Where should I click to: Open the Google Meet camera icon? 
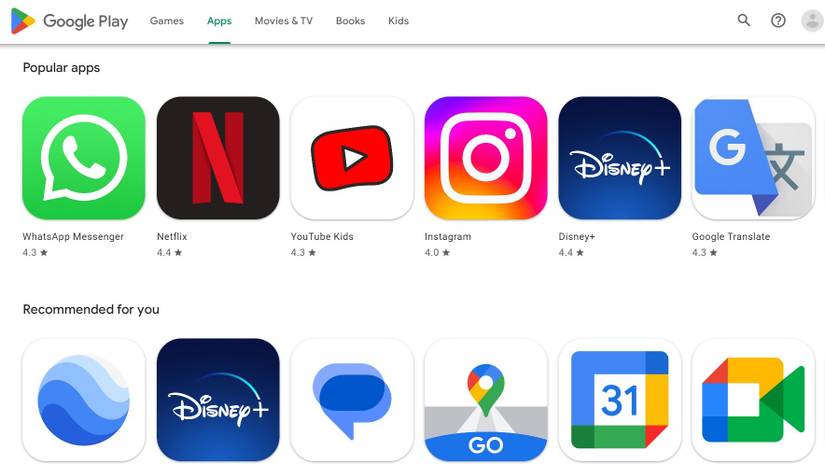pos(753,400)
